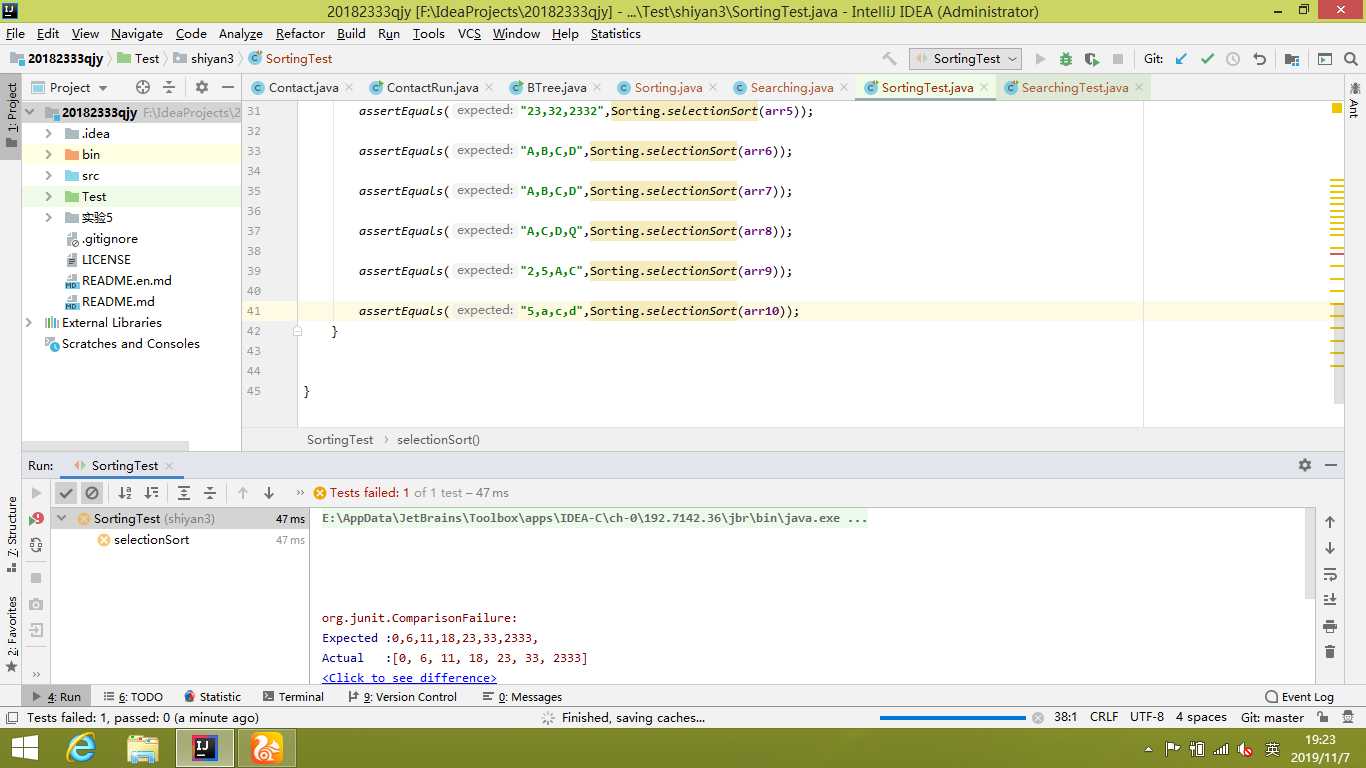Open the SortingTest run configuration dropdown
1366x768 pixels.
(x=965, y=59)
